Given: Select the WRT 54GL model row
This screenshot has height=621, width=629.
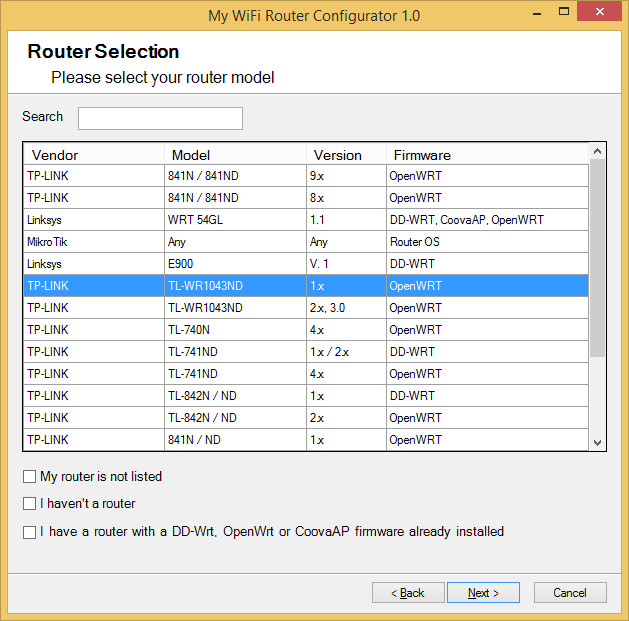Looking at the screenshot, I should (306, 220).
